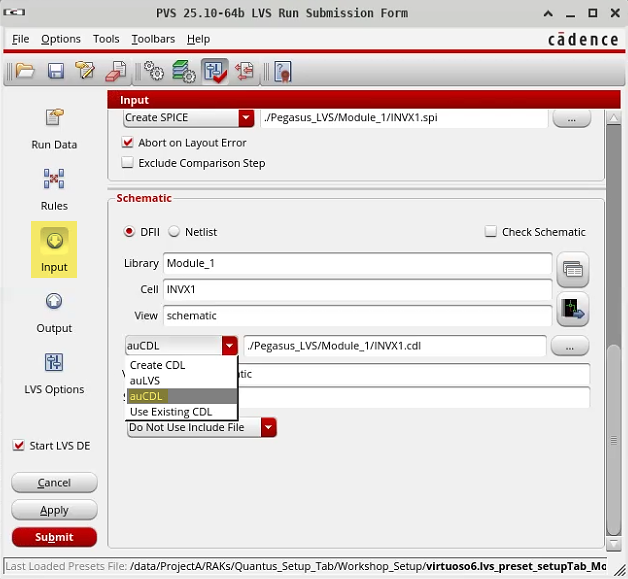This screenshot has height=579, width=628.
Task: Click the scrollbar down arrow
Action: pyautogui.click(x=613, y=544)
